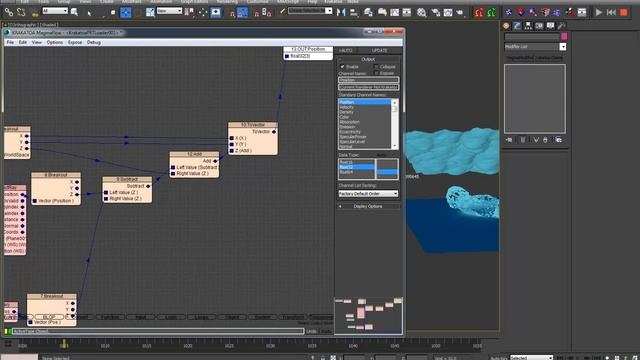This screenshot has height=360, width=640.
Task: Open the Render Setup icon
Action: (436, 13)
